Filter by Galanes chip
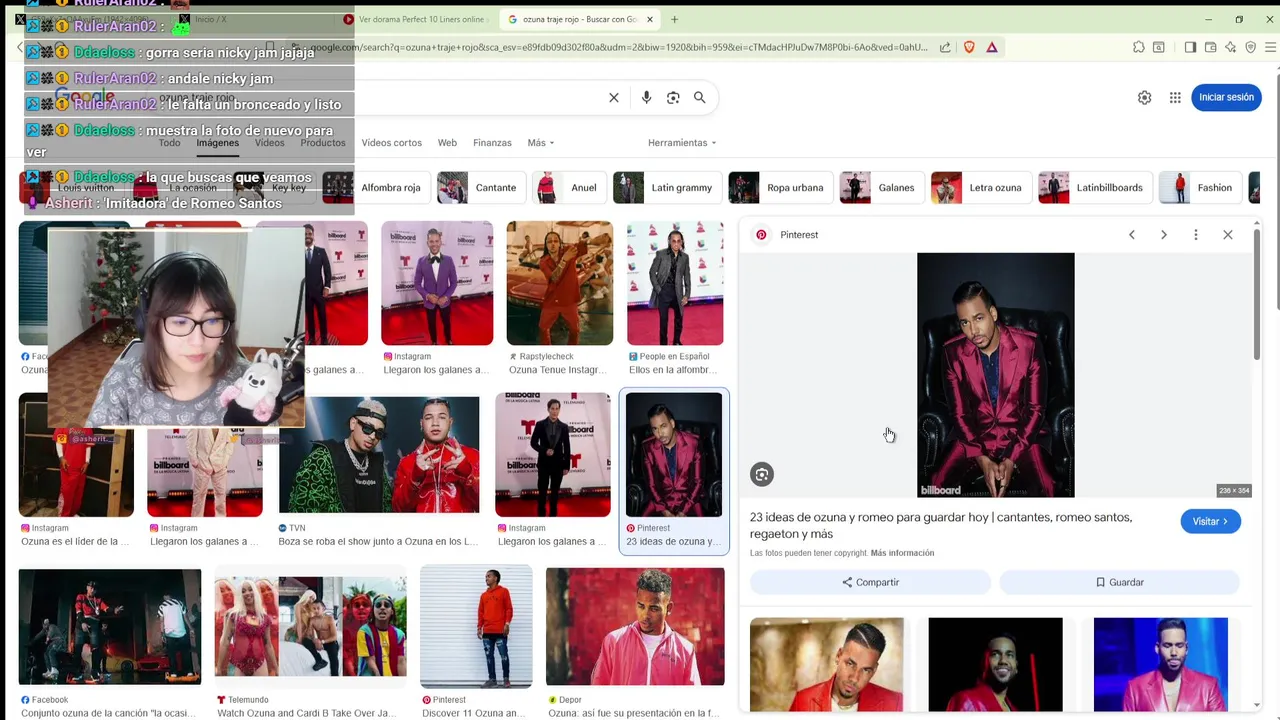Screen dimensions: 1280x720 (881, 188)
